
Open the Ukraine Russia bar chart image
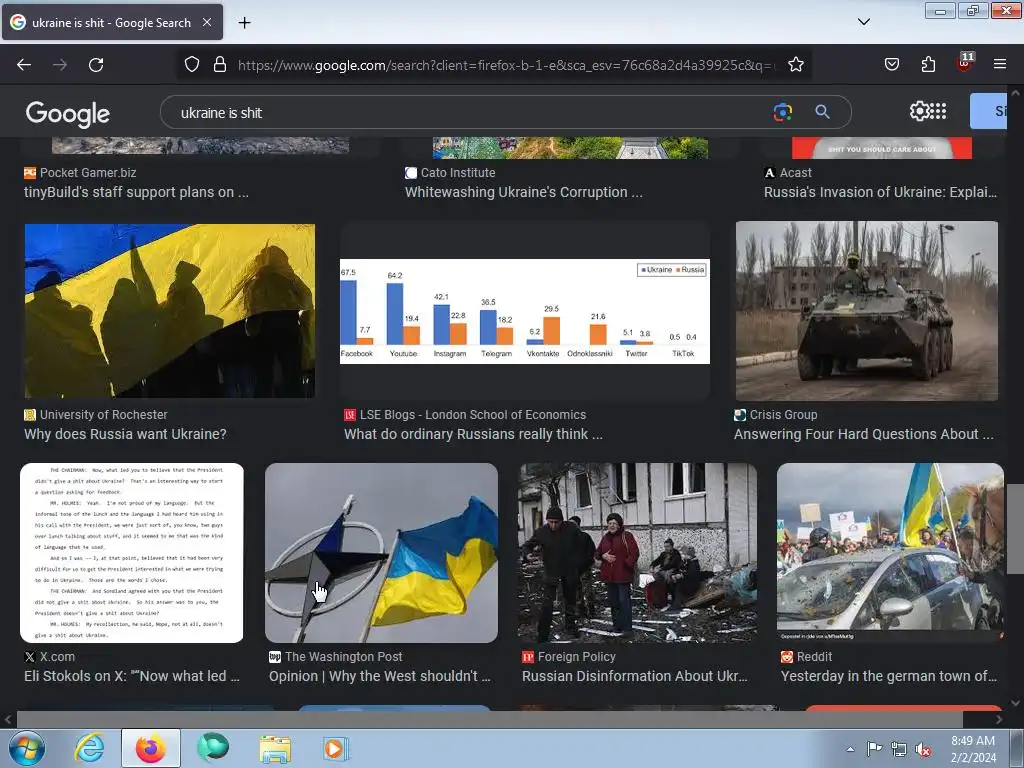(524, 312)
